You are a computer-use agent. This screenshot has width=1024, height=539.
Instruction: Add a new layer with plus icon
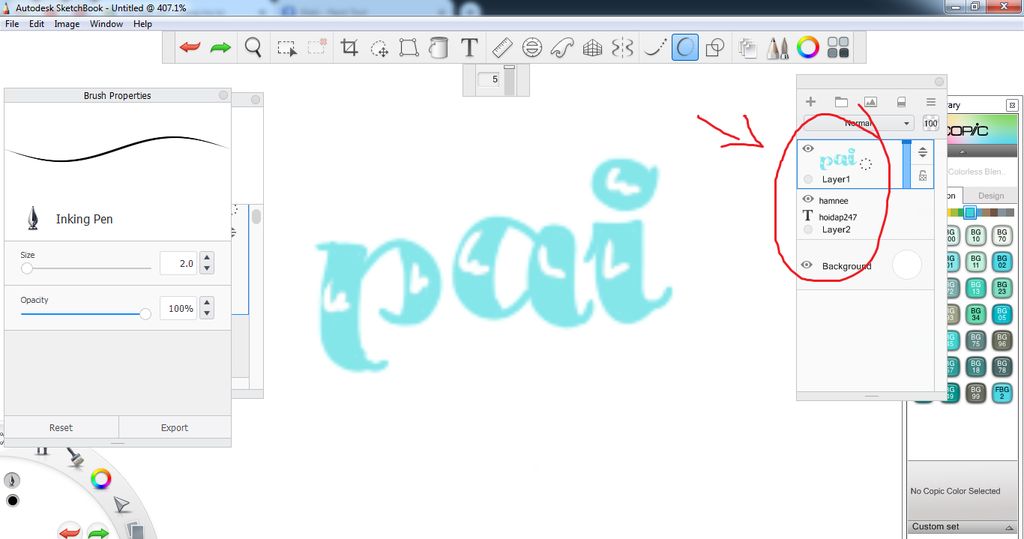coord(810,102)
